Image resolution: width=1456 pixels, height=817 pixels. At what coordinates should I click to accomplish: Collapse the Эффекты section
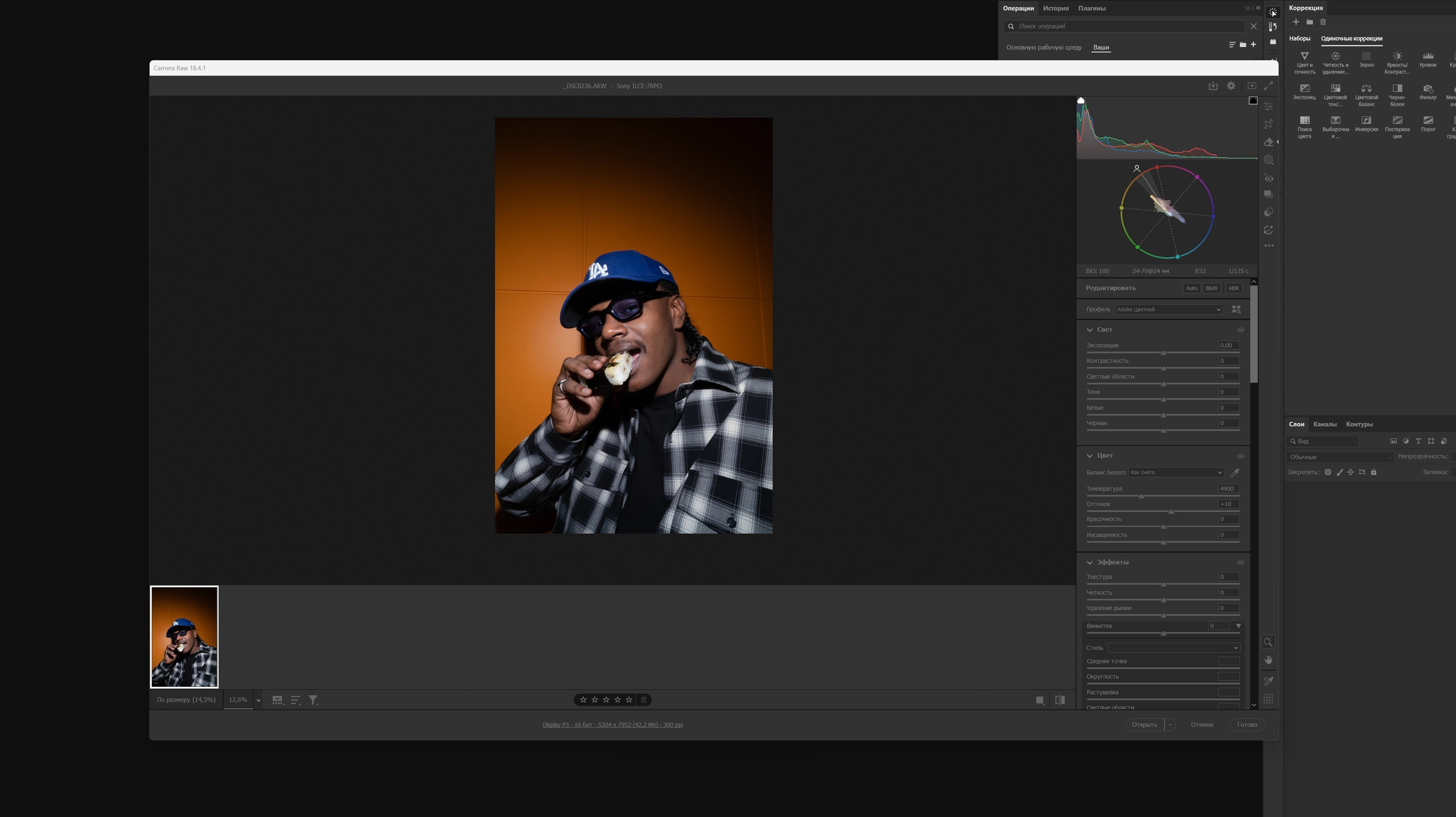1090,562
